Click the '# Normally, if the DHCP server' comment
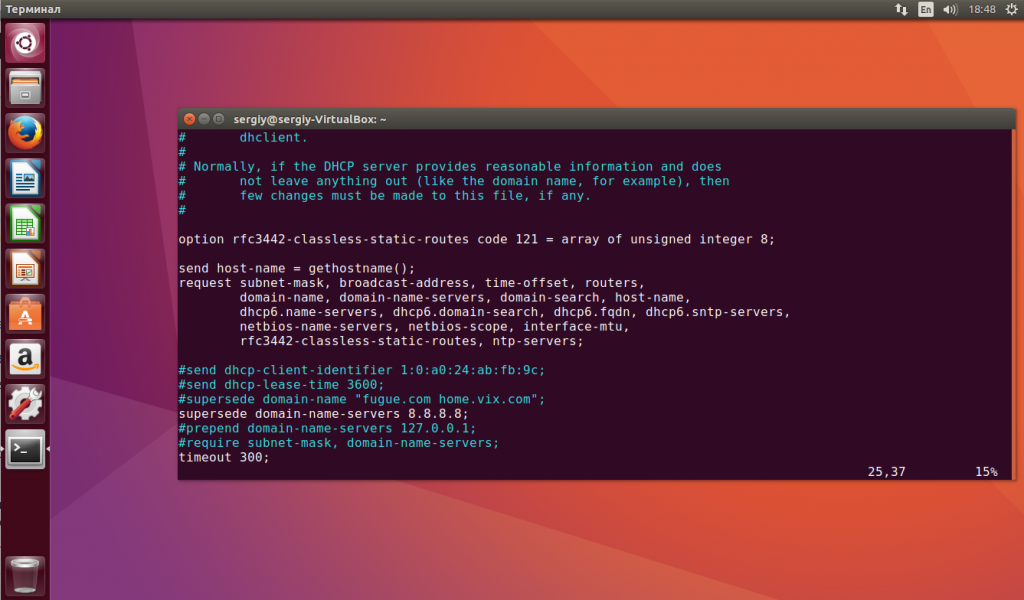Screen dimensions: 1024x600 [450, 166]
